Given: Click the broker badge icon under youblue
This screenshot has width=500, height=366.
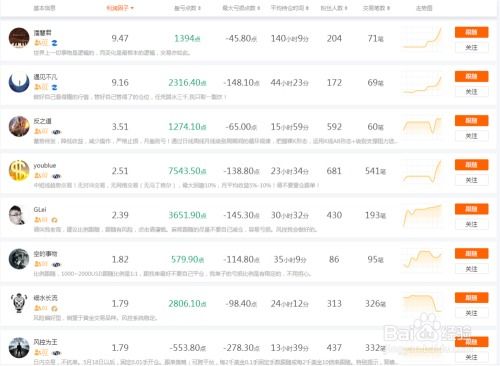Looking at the screenshot, I should [56, 176].
